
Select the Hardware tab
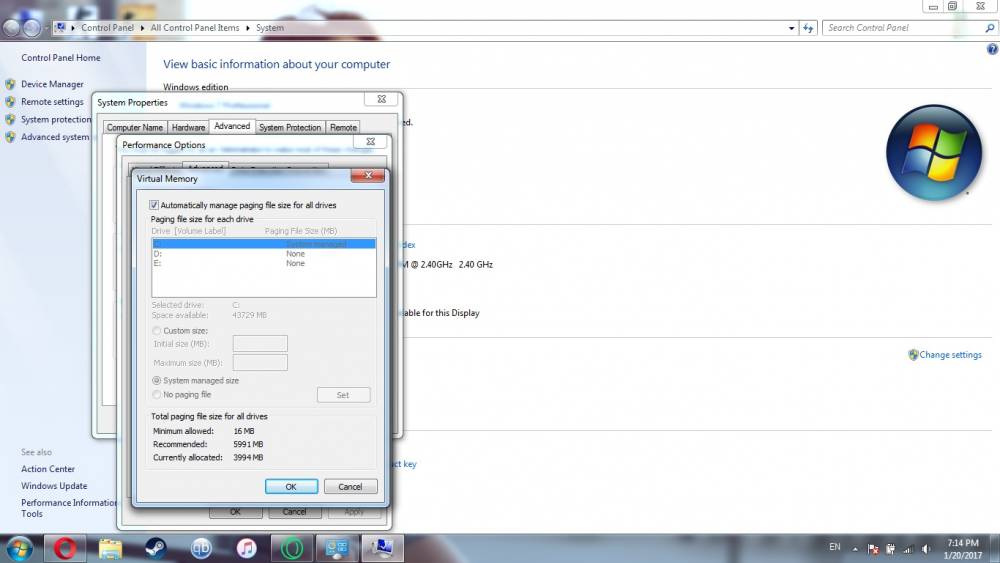pyautogui.click(x=188, y=128)
